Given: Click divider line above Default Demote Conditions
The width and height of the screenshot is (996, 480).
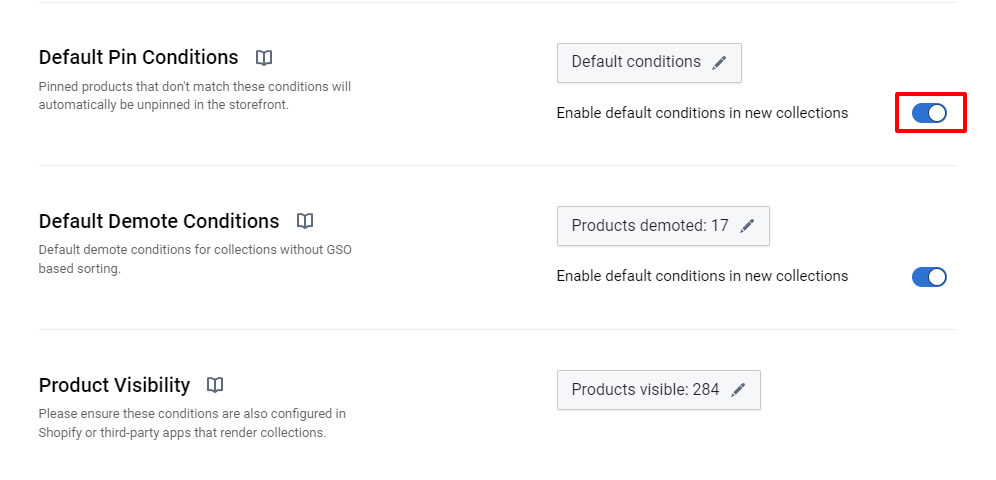Looking at the screenshot, I should point(497,166).
